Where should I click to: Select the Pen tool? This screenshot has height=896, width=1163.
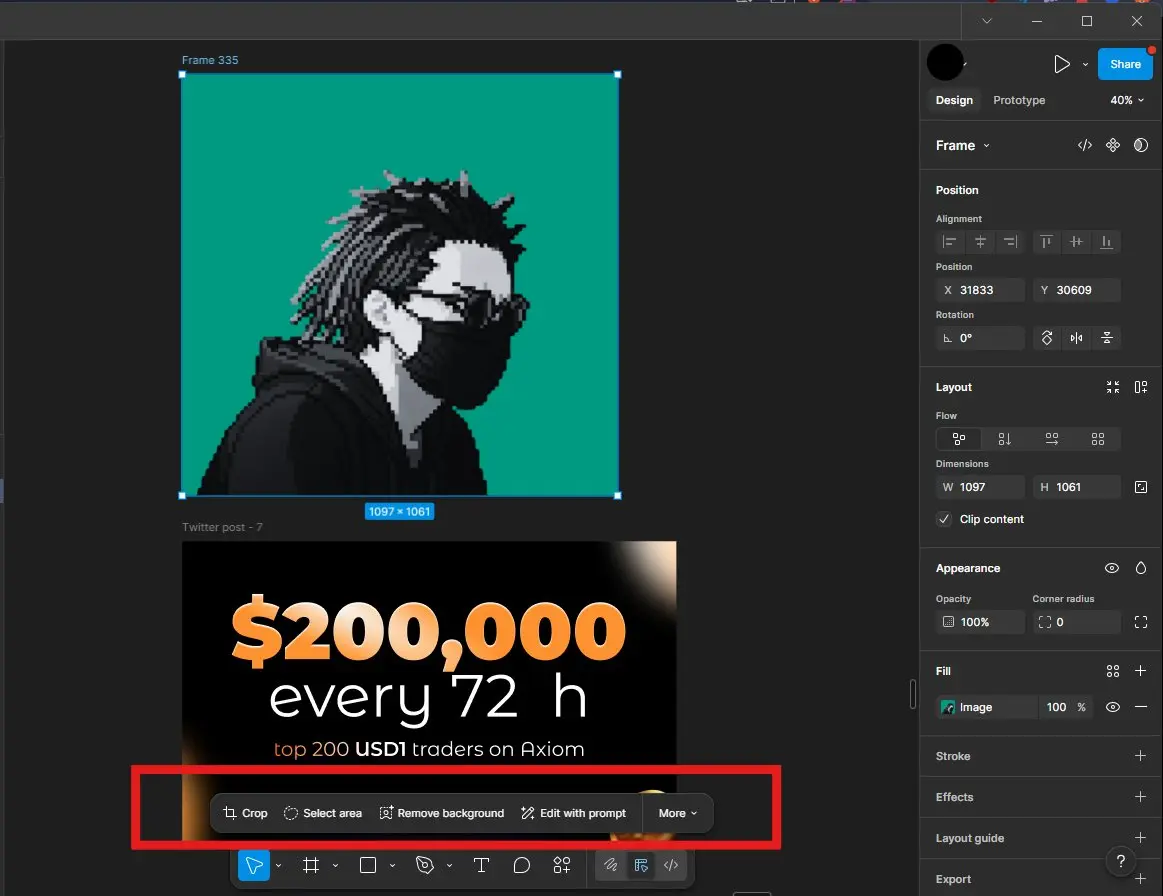[x=425, y=866]
